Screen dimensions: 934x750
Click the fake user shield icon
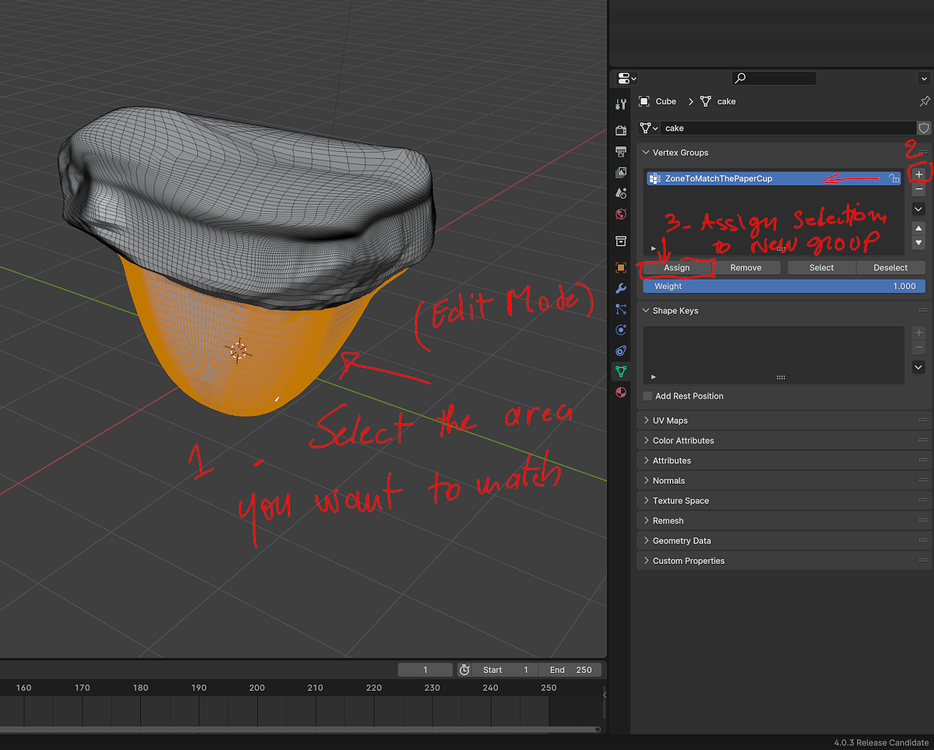[x=923, y=128]
